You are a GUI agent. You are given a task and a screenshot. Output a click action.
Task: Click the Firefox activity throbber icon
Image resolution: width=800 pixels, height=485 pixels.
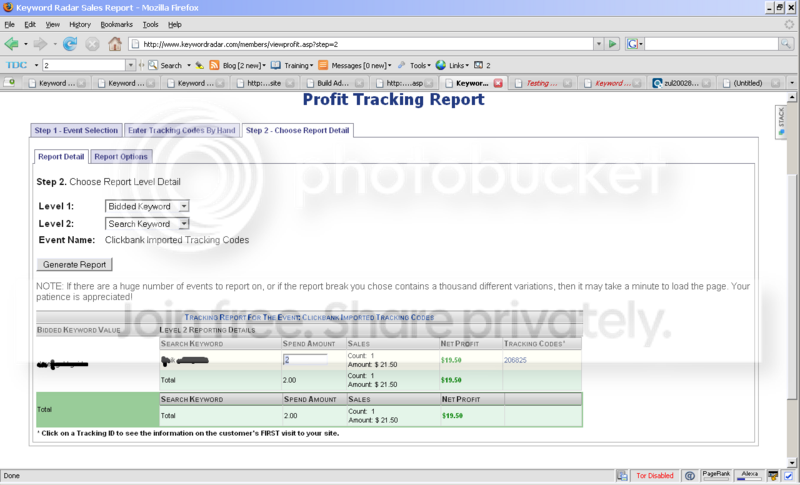click(x=789, y=24)
